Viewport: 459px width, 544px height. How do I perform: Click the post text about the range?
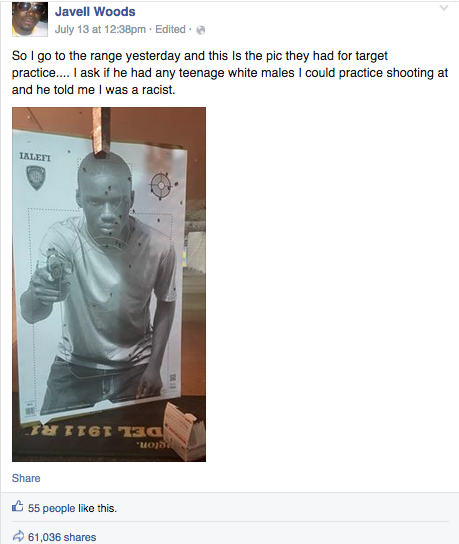(x=230, y=73)
